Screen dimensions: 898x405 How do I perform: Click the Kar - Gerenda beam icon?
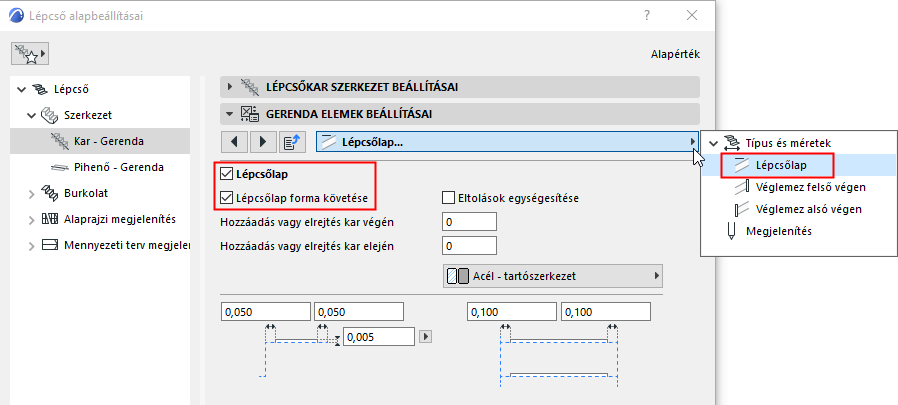click(x=60, y=141)
